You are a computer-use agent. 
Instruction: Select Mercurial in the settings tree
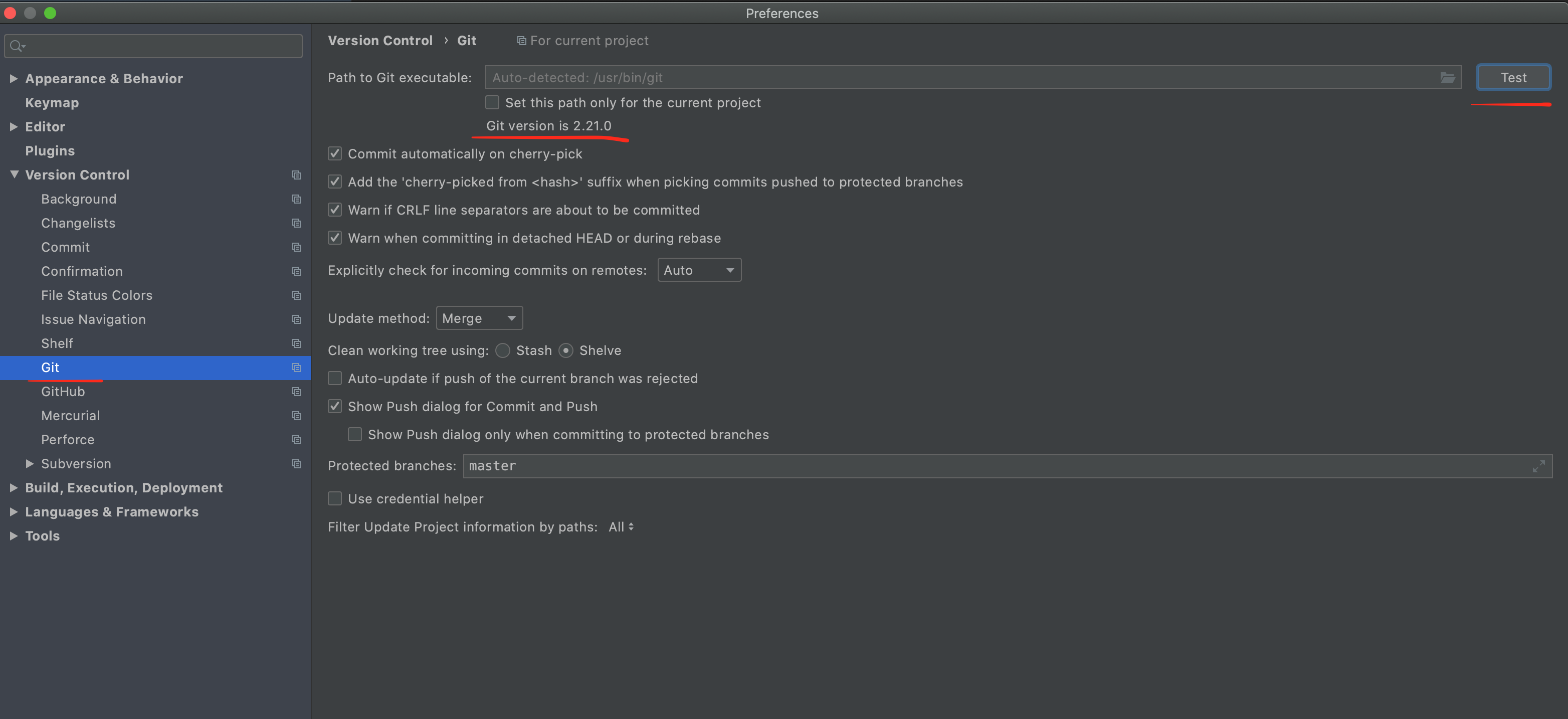71,416
